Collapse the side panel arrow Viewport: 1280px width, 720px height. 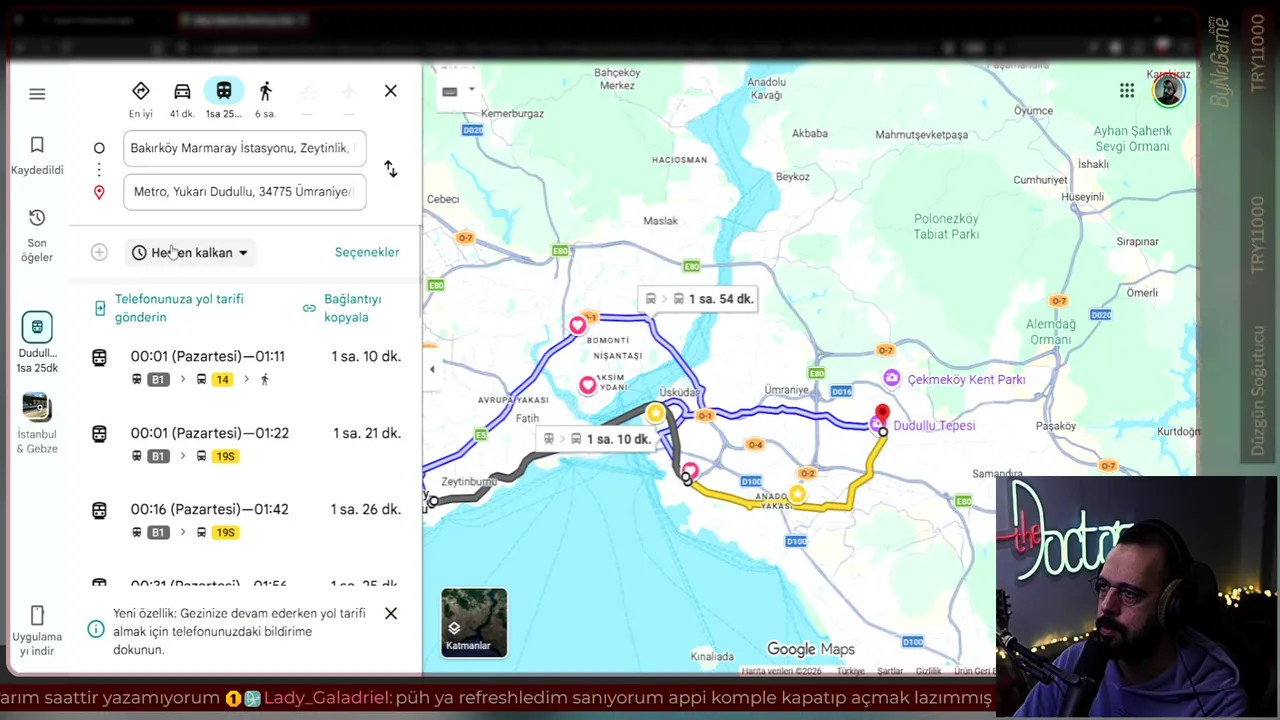click(432, 369)
